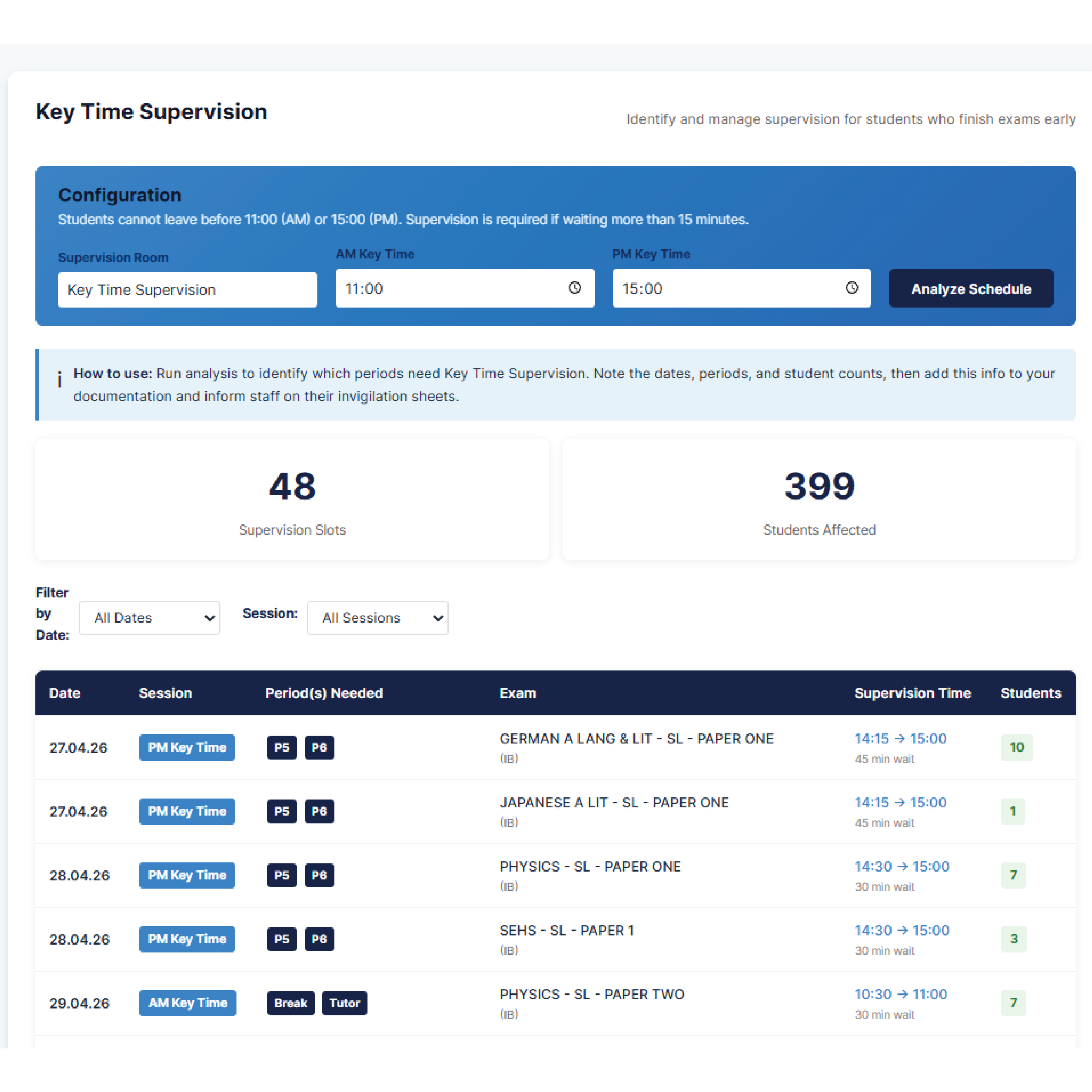This screenshot has width=1092, height=1092.
Task: Click 14:30 → 15:00 time in Physics Paper One row
Action: (902, 866)
